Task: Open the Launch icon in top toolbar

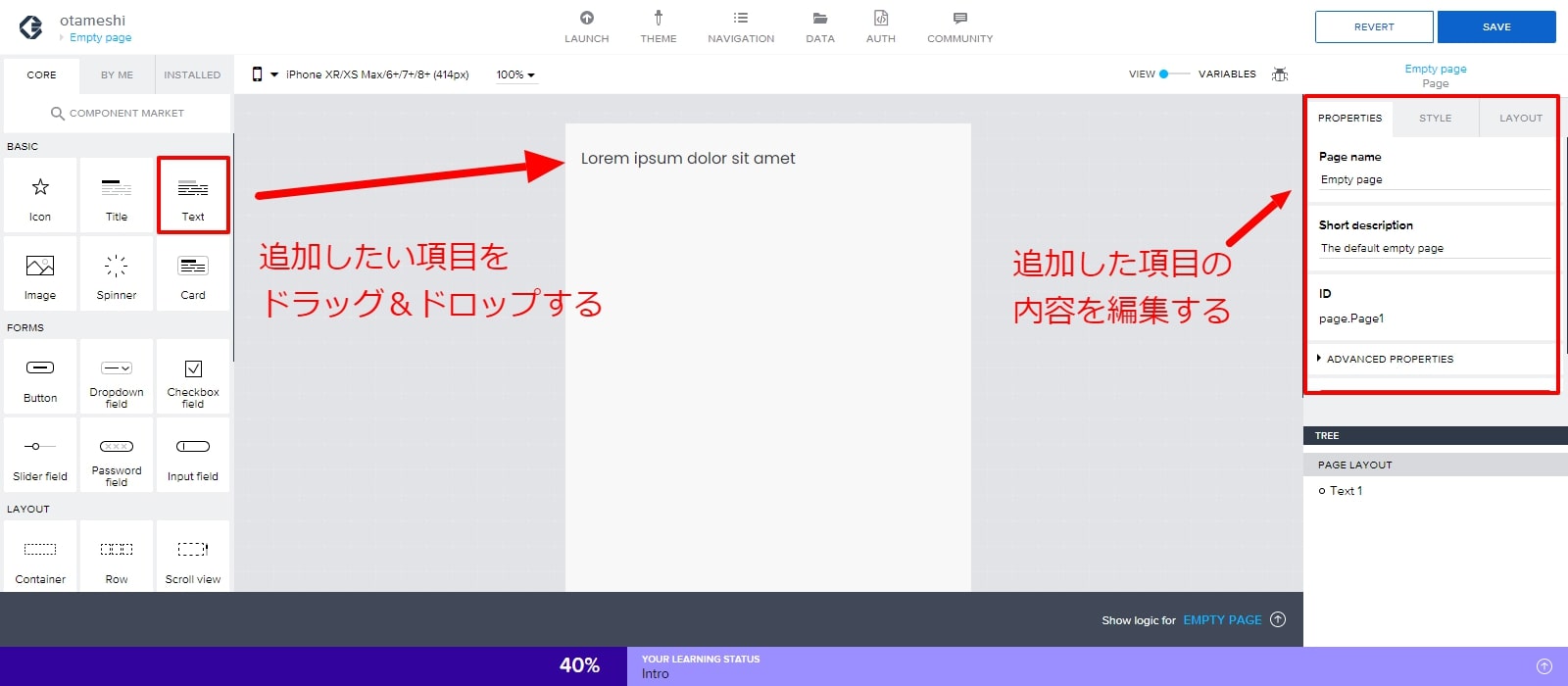Action: (586, 19)
